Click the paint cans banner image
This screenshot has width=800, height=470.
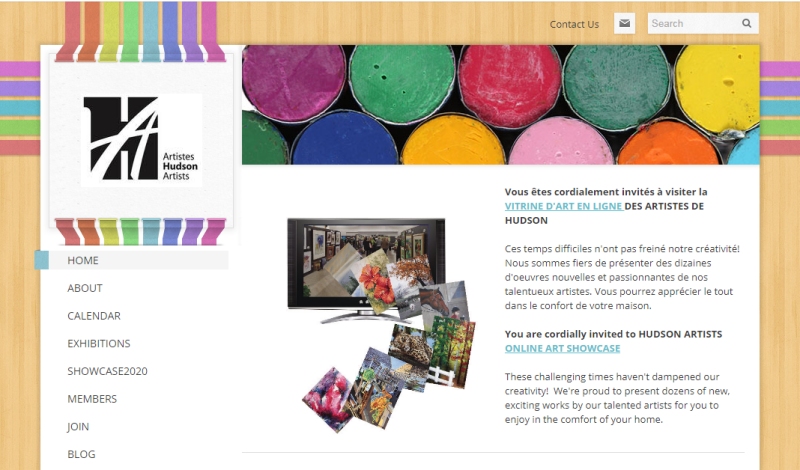pyautogui.click(x=501, y=105)
